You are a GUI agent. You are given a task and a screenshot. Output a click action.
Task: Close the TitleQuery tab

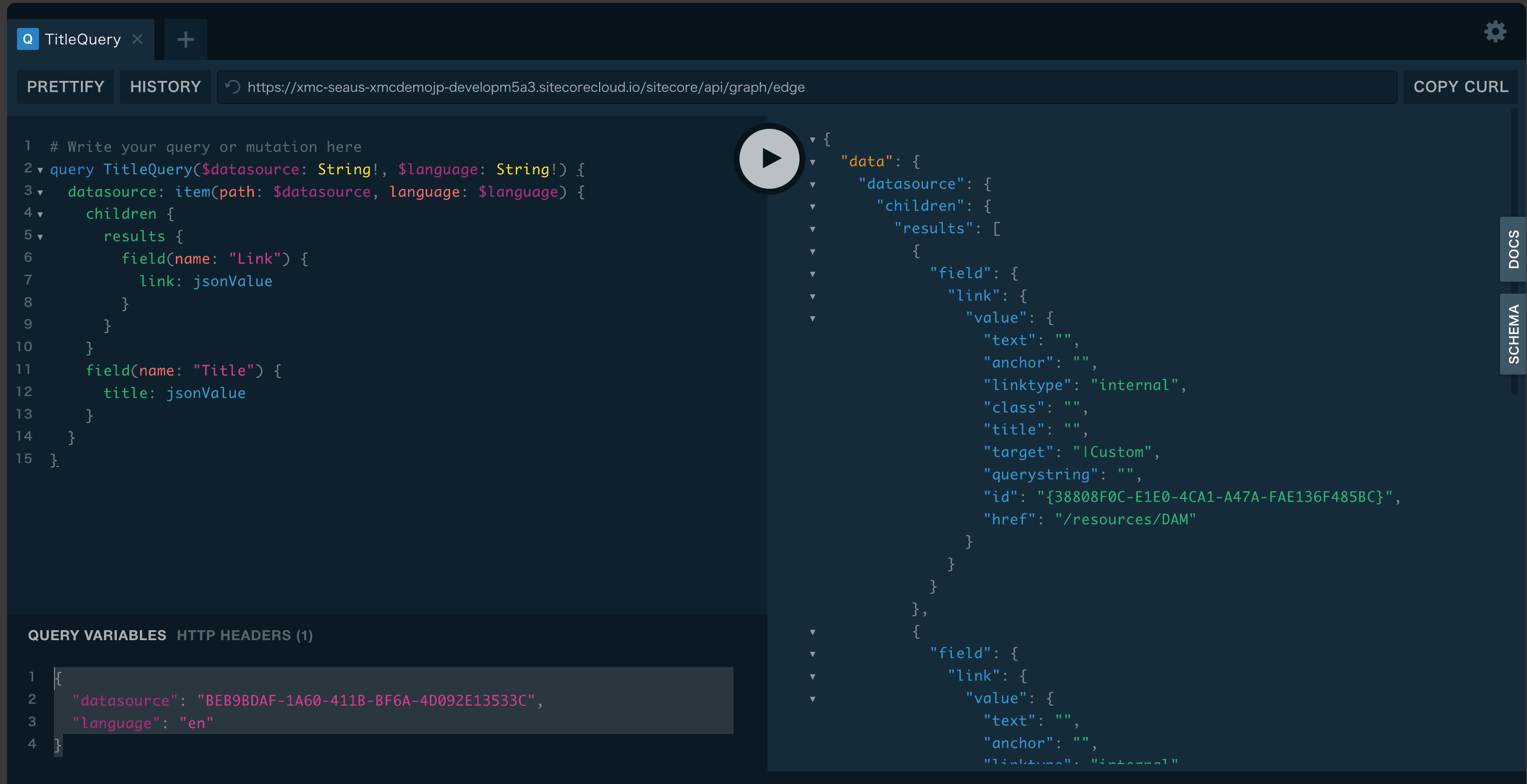click(x=137, y=39)
